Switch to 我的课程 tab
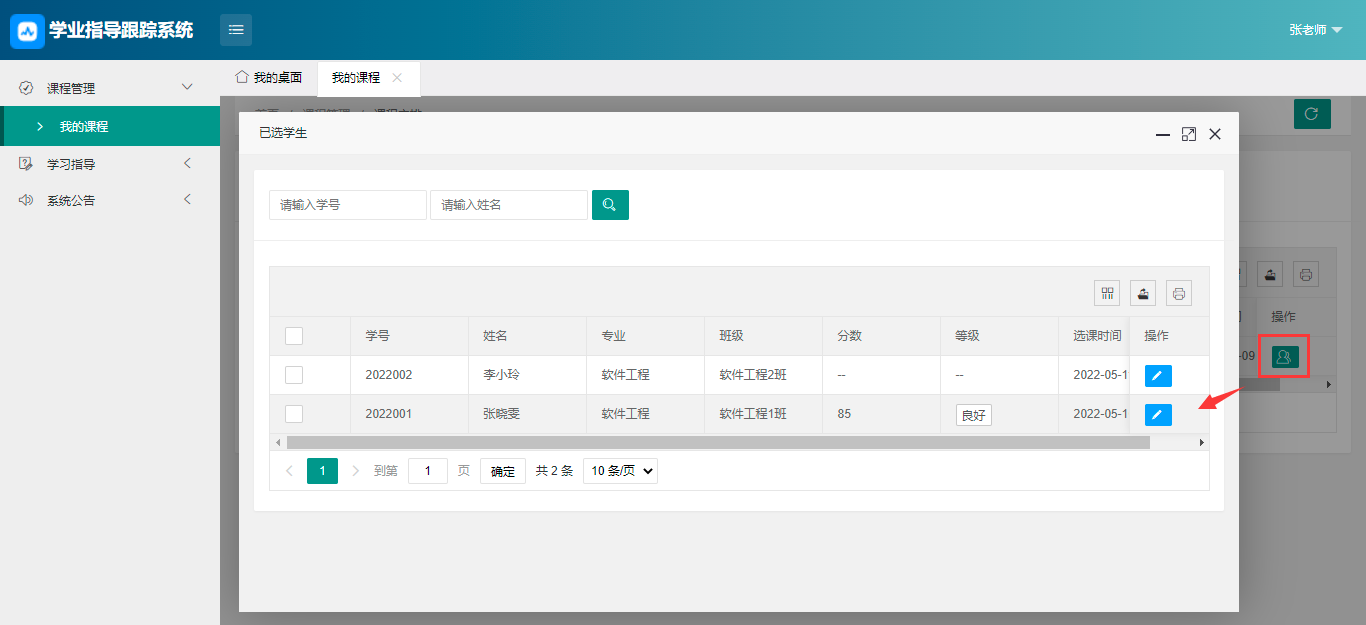 point(356,78)
